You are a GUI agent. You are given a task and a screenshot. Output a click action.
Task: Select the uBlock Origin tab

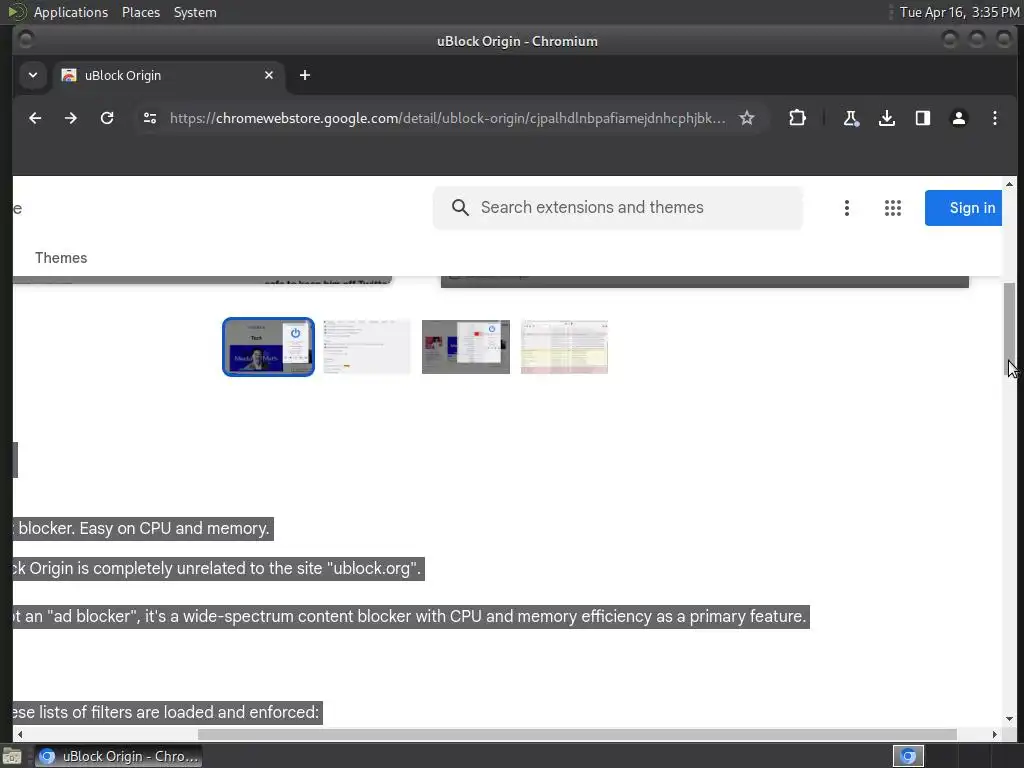(168, 75)
